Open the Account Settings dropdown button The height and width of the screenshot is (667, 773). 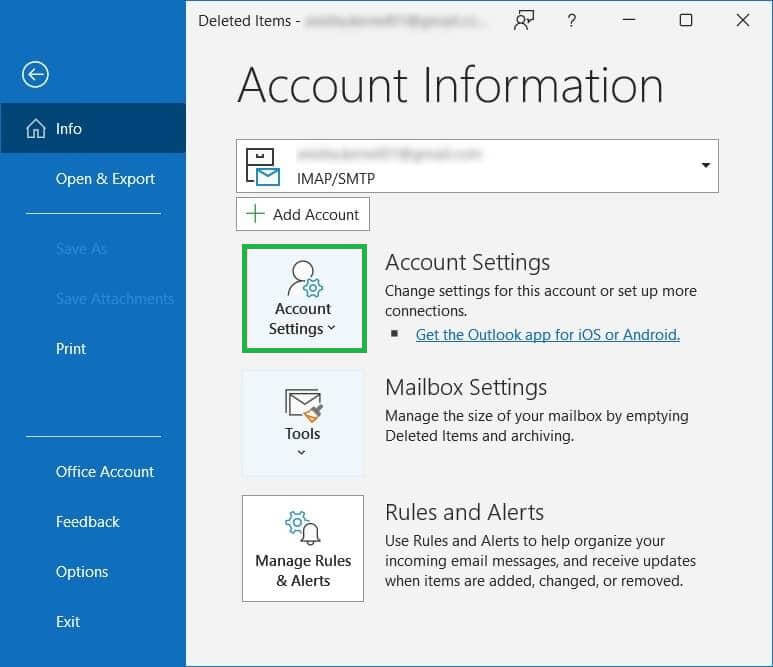[304, 298]
